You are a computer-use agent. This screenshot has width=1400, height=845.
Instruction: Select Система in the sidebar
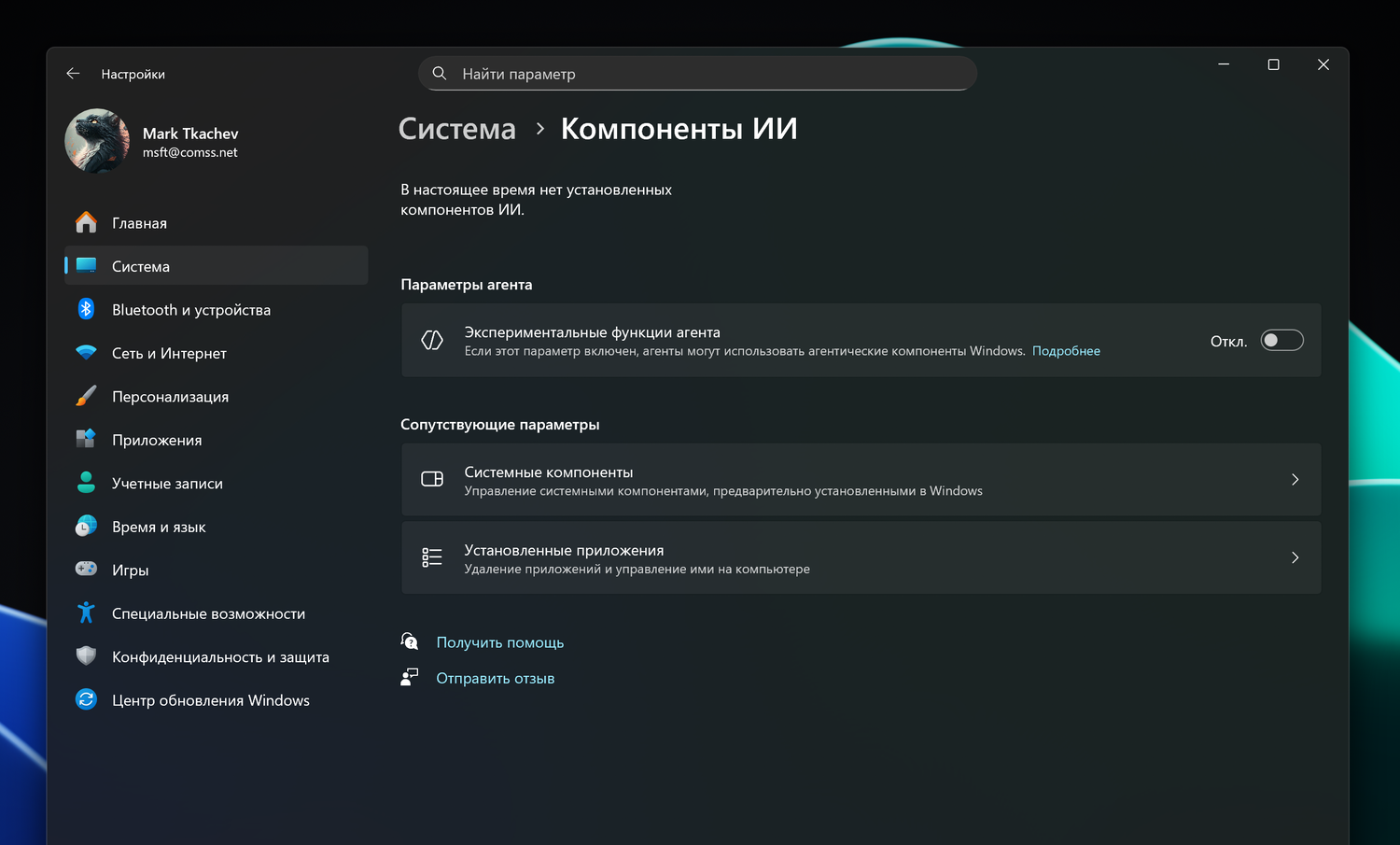pos(140,266)
